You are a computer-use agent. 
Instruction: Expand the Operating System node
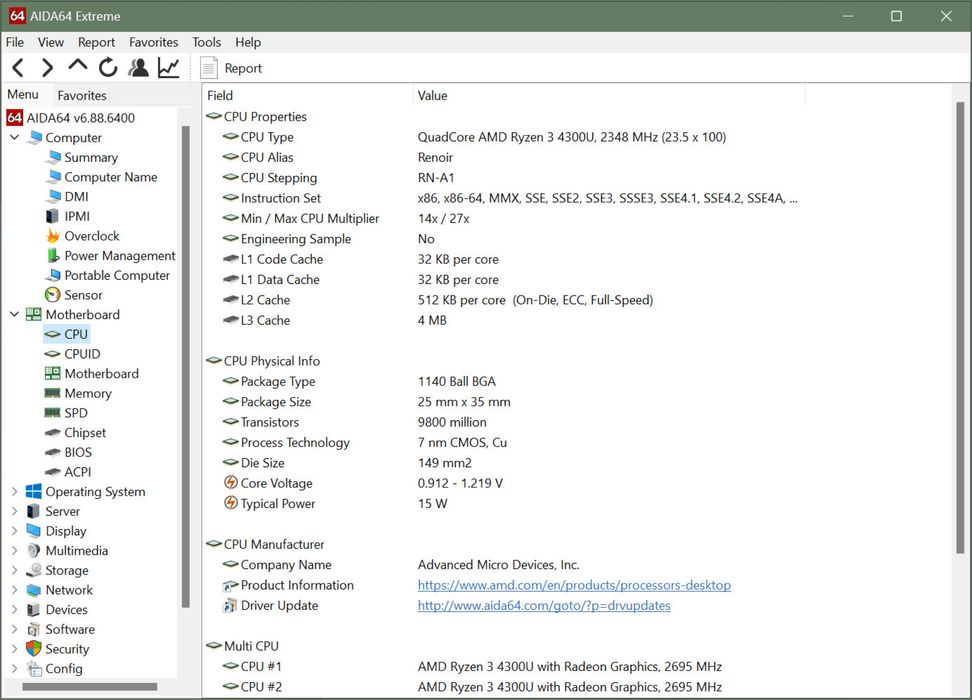[14, 492]
